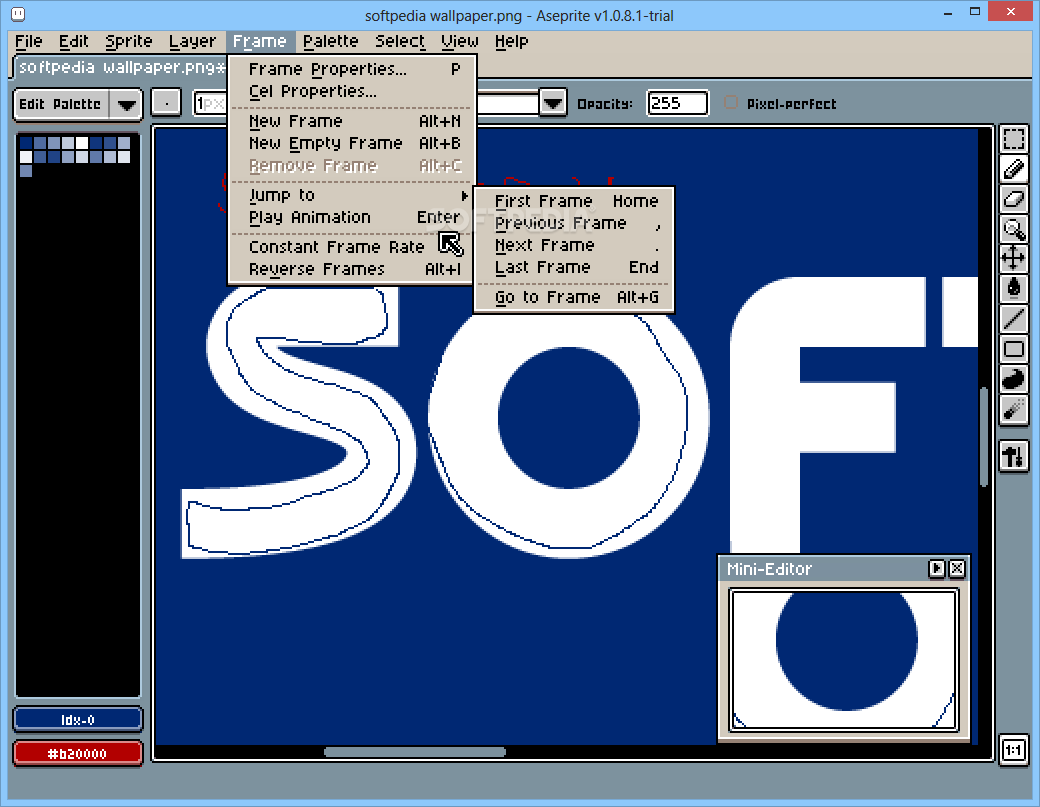1040x807 pixels.
Task: Click the Mini-Editor preview thumbnail
Action: point(844,660)
